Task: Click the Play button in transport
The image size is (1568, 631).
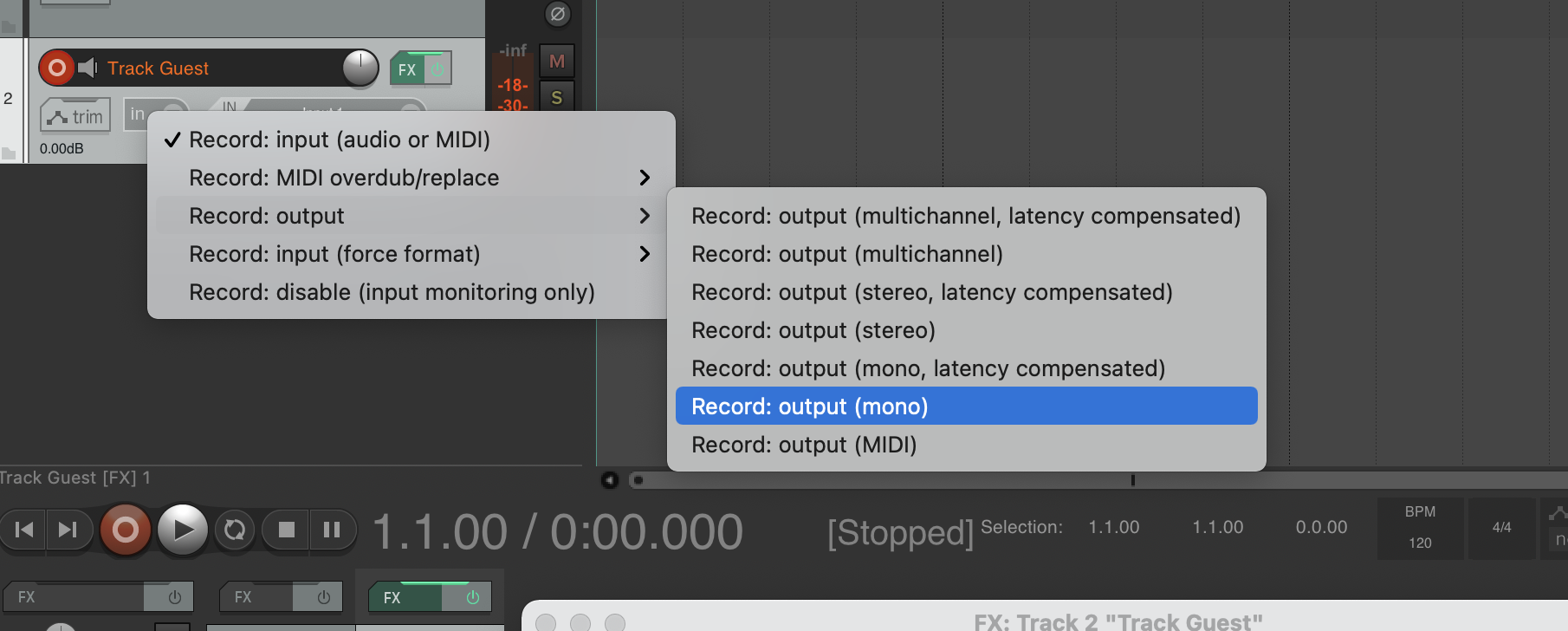Action: point(182,530)
